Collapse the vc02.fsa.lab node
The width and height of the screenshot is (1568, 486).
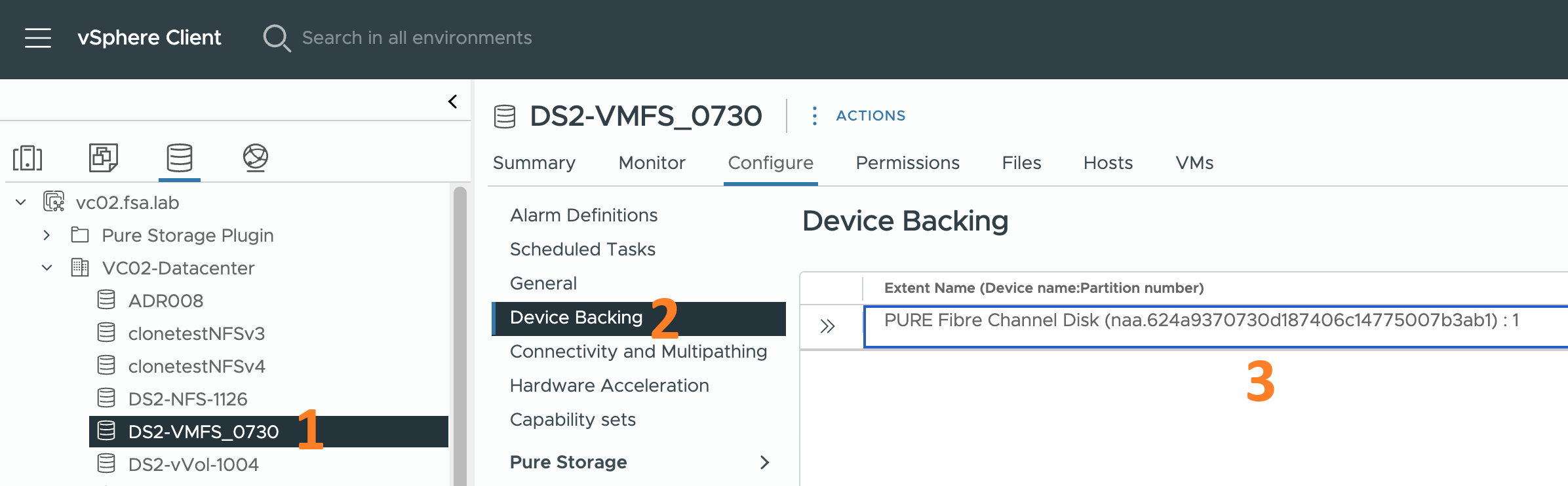(x=20, y=202)
